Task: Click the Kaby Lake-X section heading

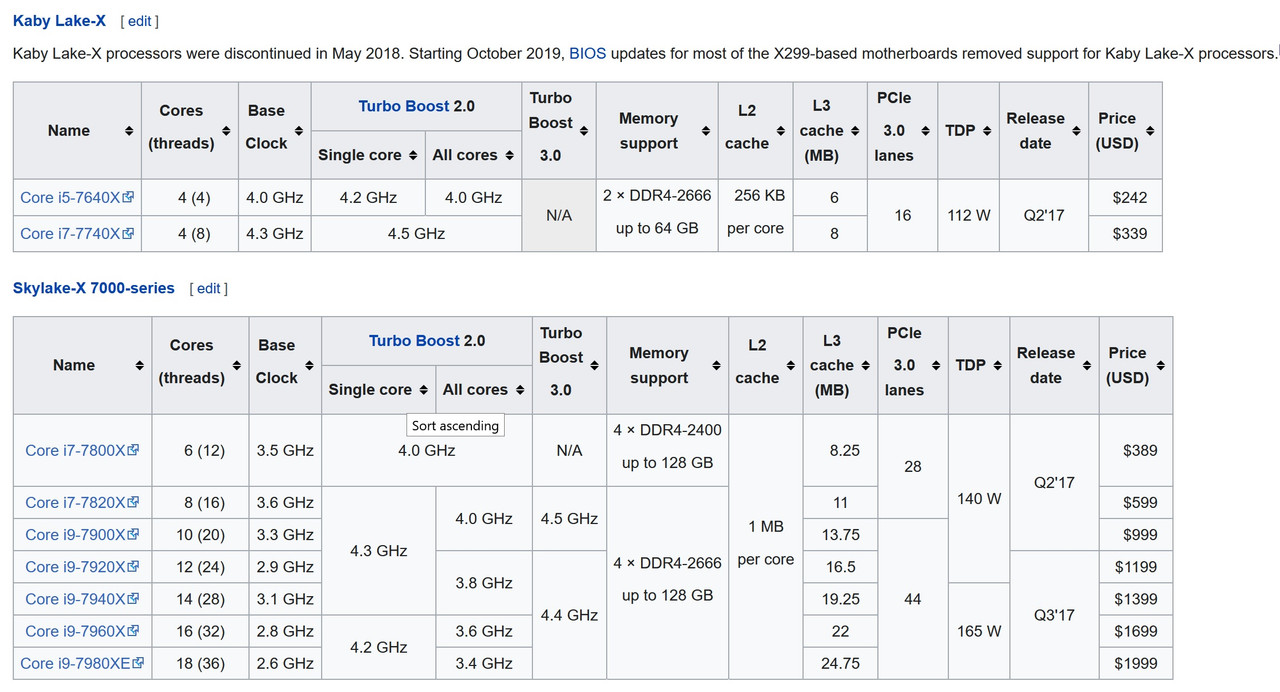Action: click(x=59, y=21)
